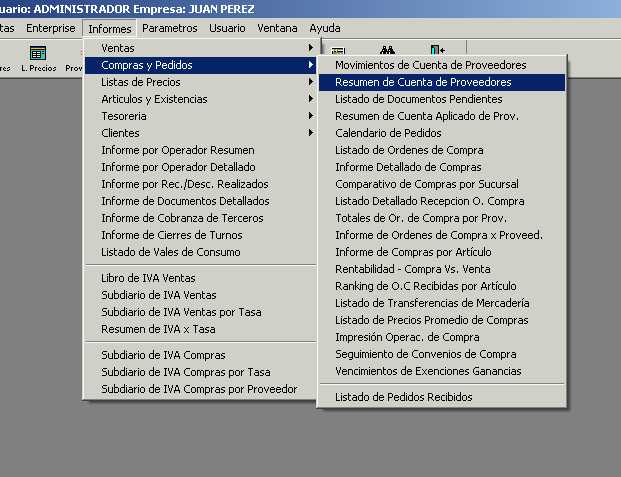
Task: Choose Impresión Operac. de Compra
Action: pyautogui.click(x=442, y=338)
